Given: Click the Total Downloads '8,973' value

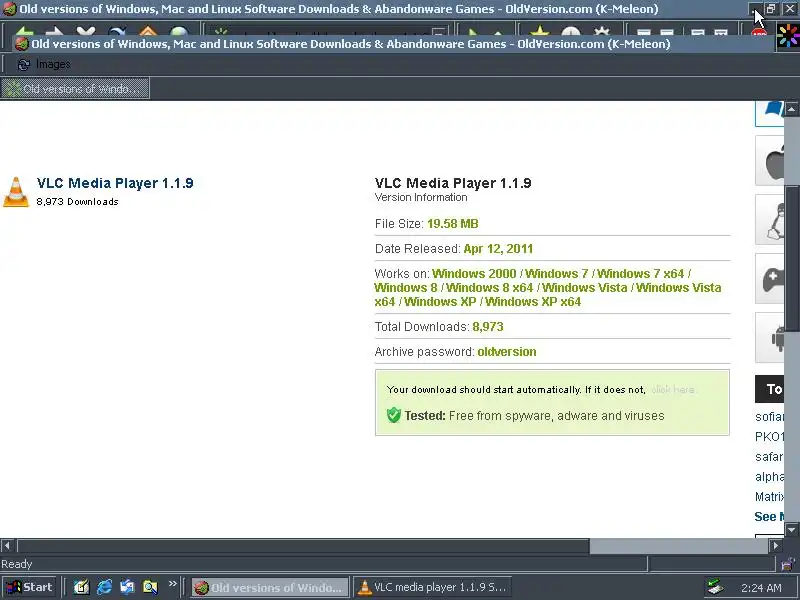Looking at the screenshot, I should (488, 327).
